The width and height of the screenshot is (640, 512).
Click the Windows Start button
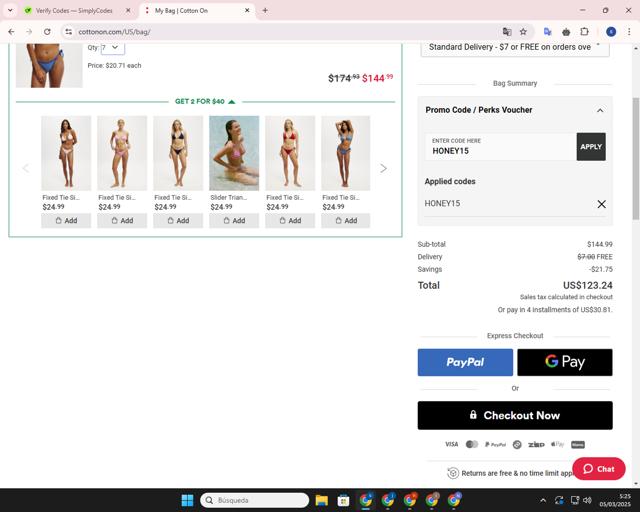(187, 500)
